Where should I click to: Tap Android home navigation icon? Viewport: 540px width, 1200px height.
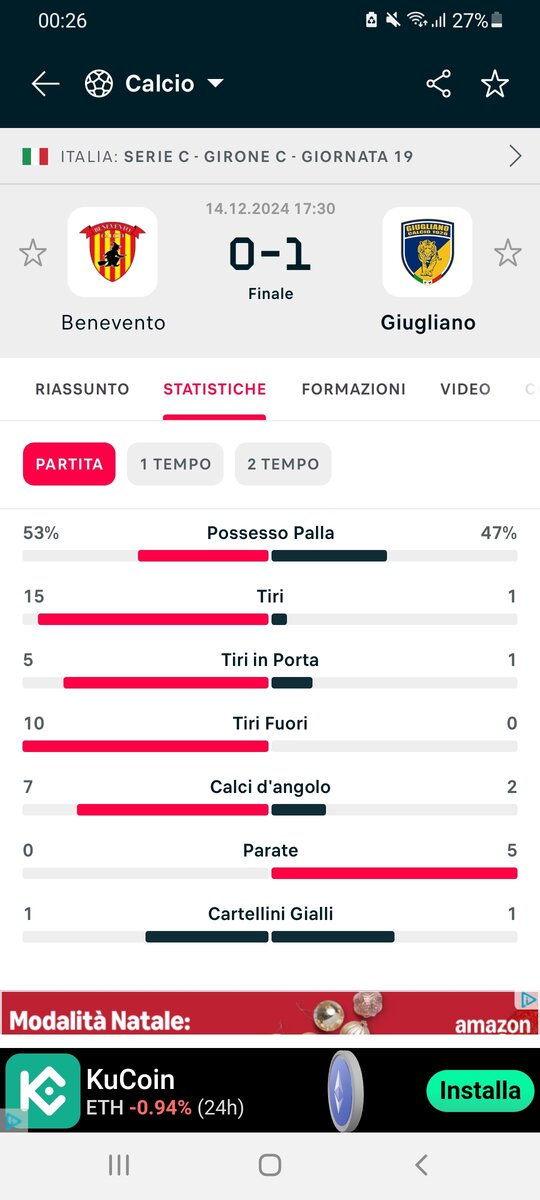click(x=270, y=1164)
